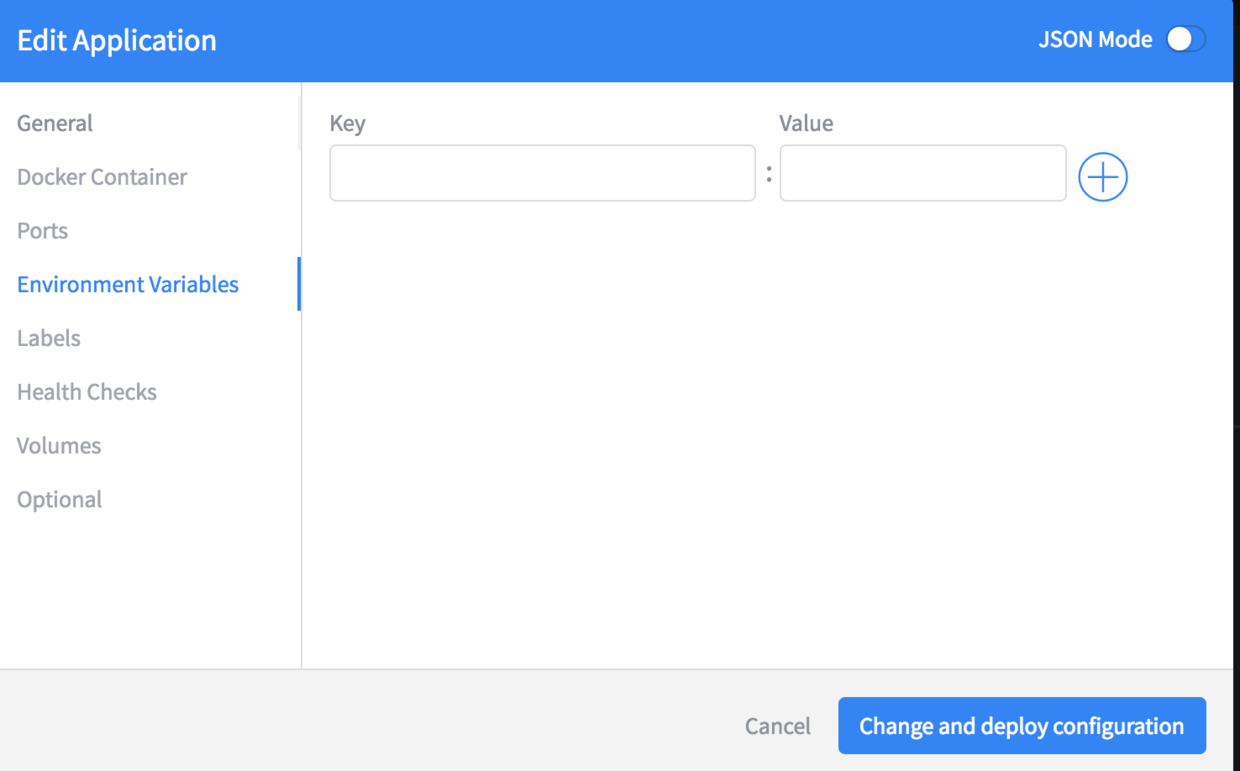Open the General section
This screenshot has width=1240, height=771.
pos(55,123)
